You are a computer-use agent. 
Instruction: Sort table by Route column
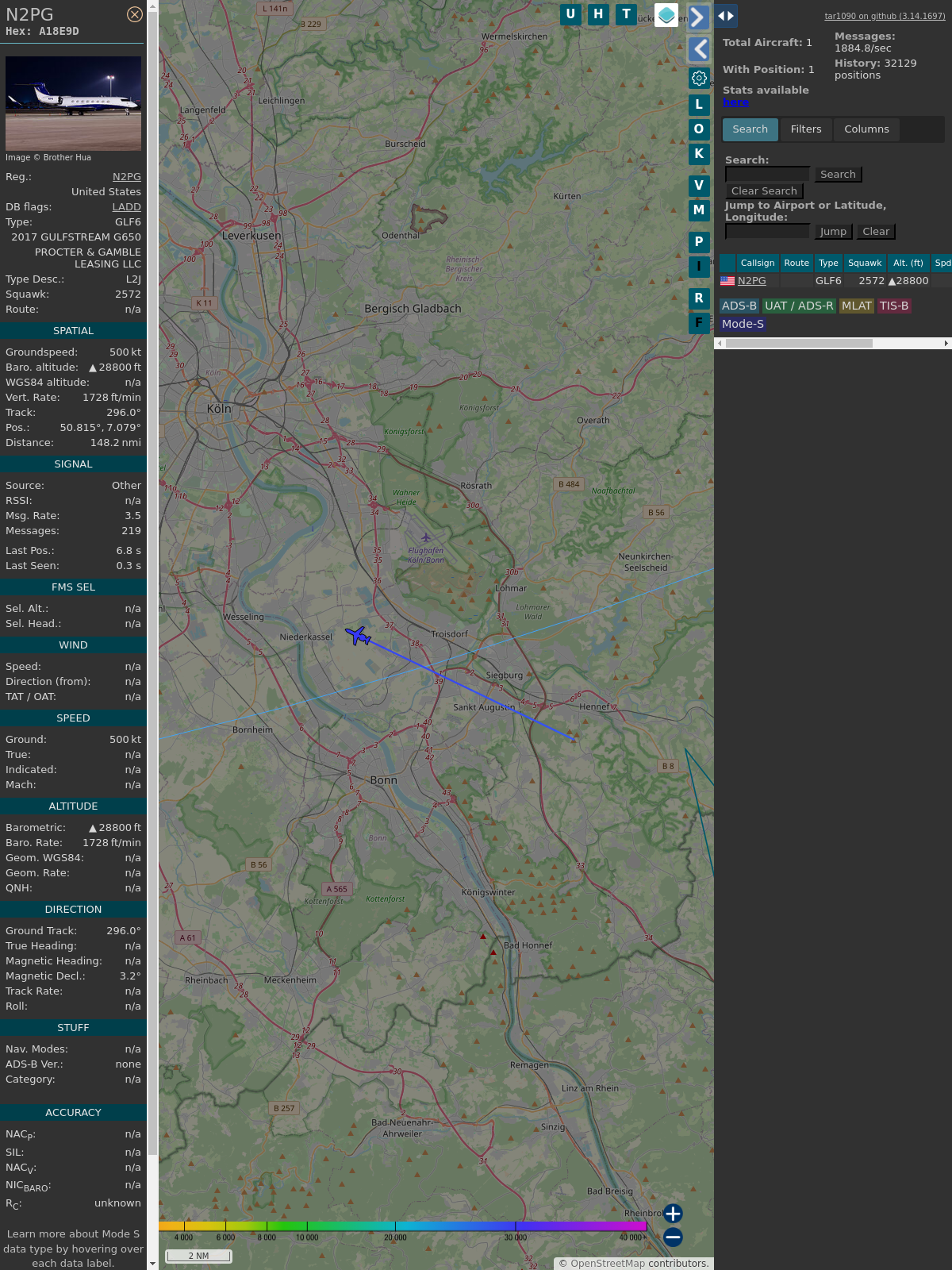797,263
